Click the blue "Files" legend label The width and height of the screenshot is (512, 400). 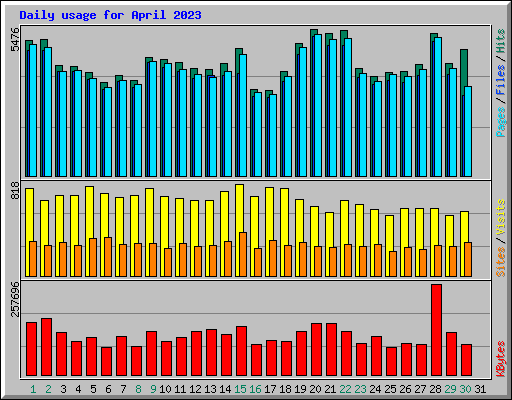[x=501, y=80]
